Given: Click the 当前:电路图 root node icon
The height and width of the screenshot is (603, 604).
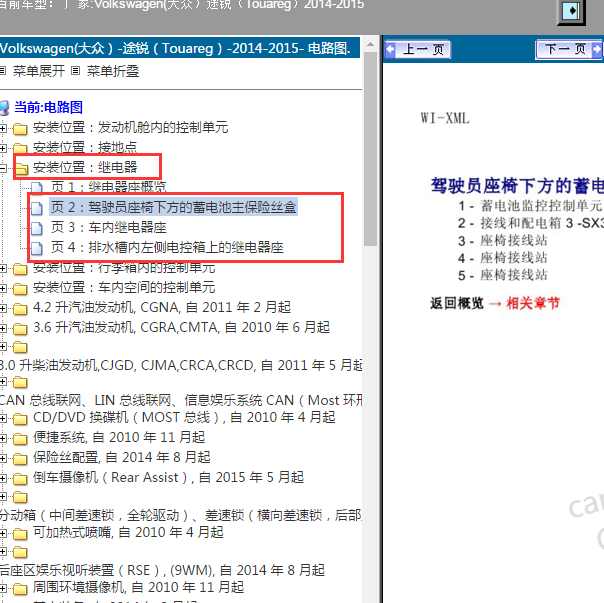Looking at the screenshot, I should 5,107.
